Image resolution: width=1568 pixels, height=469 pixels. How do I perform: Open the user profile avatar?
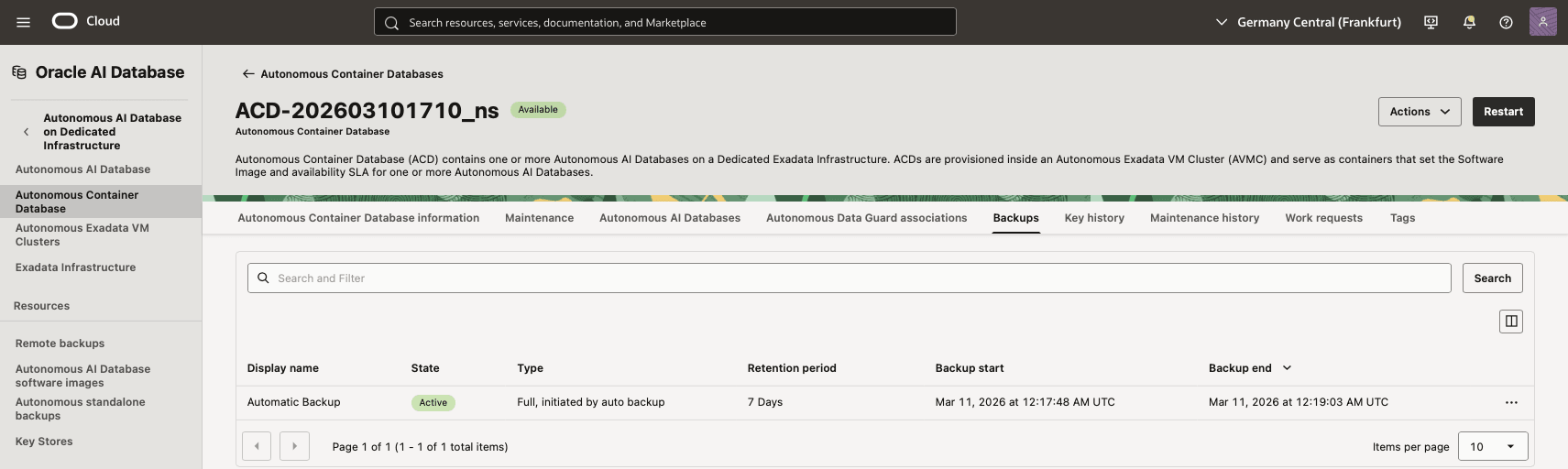coord(1543,22)
